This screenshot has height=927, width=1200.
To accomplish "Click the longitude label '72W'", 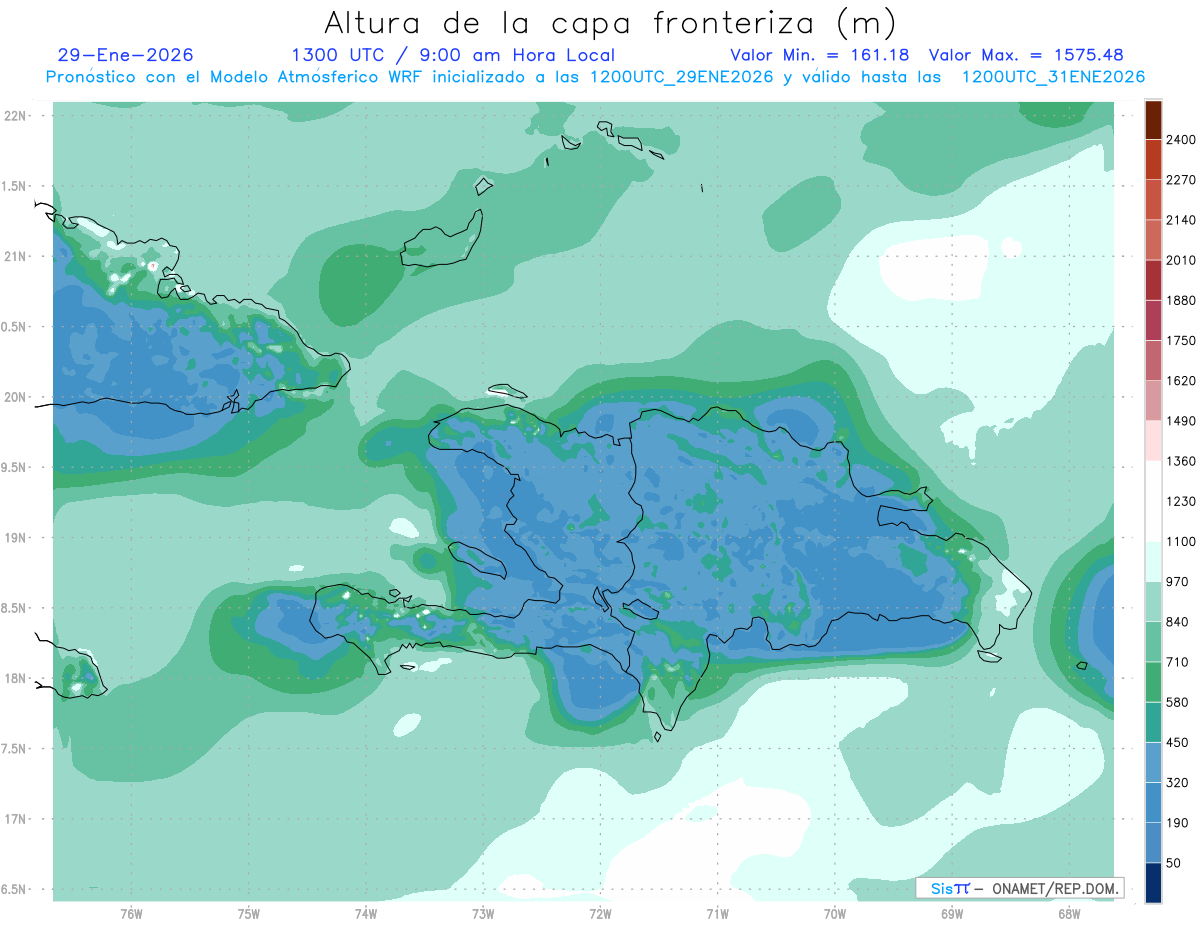I will pos(600,914).
